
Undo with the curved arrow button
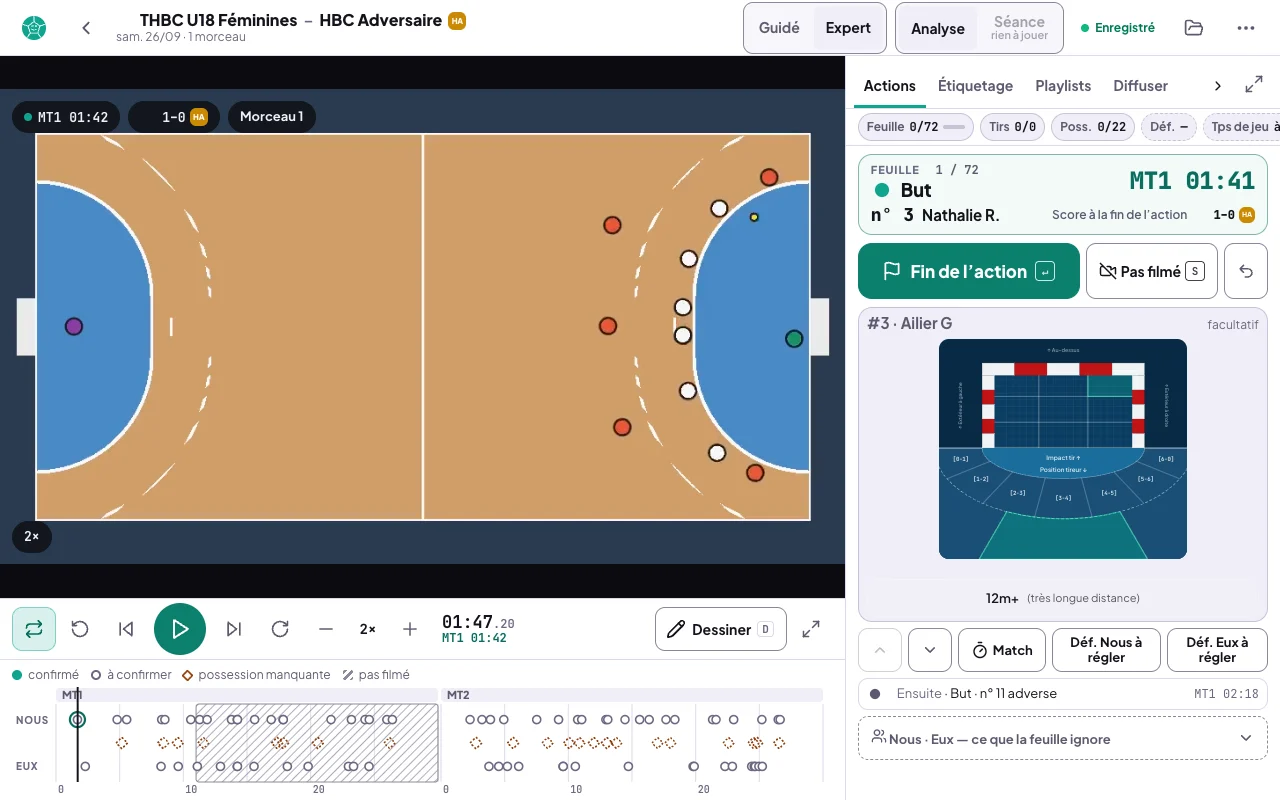(x=1246, y=271)
